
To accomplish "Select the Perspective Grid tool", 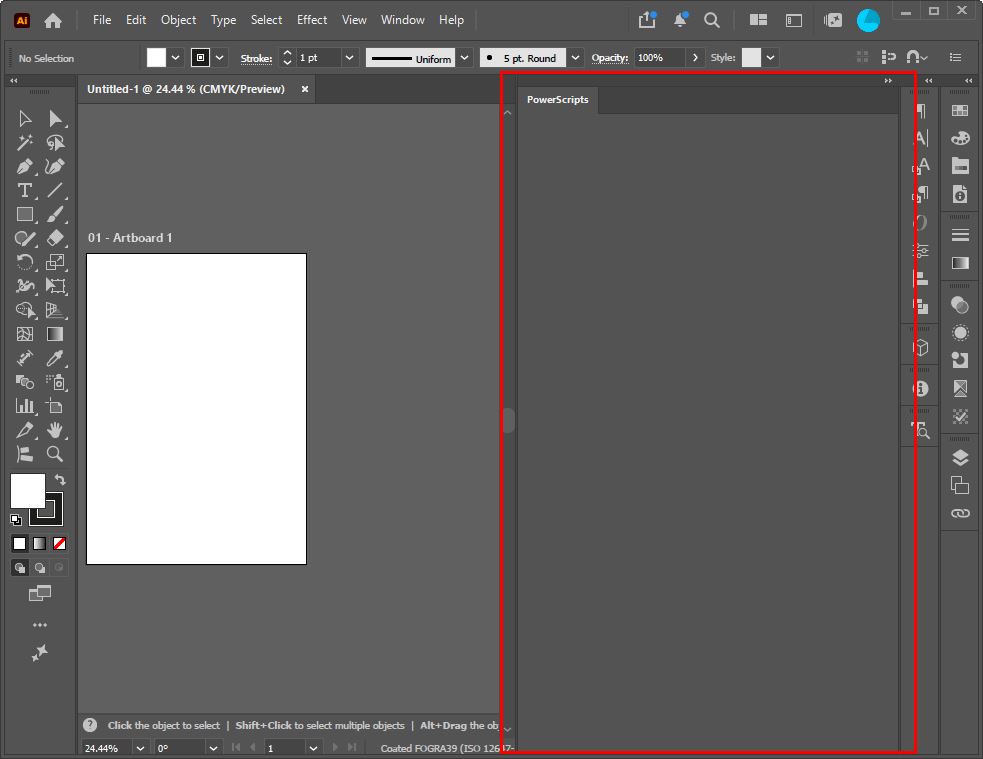I will tap(55, 310).
